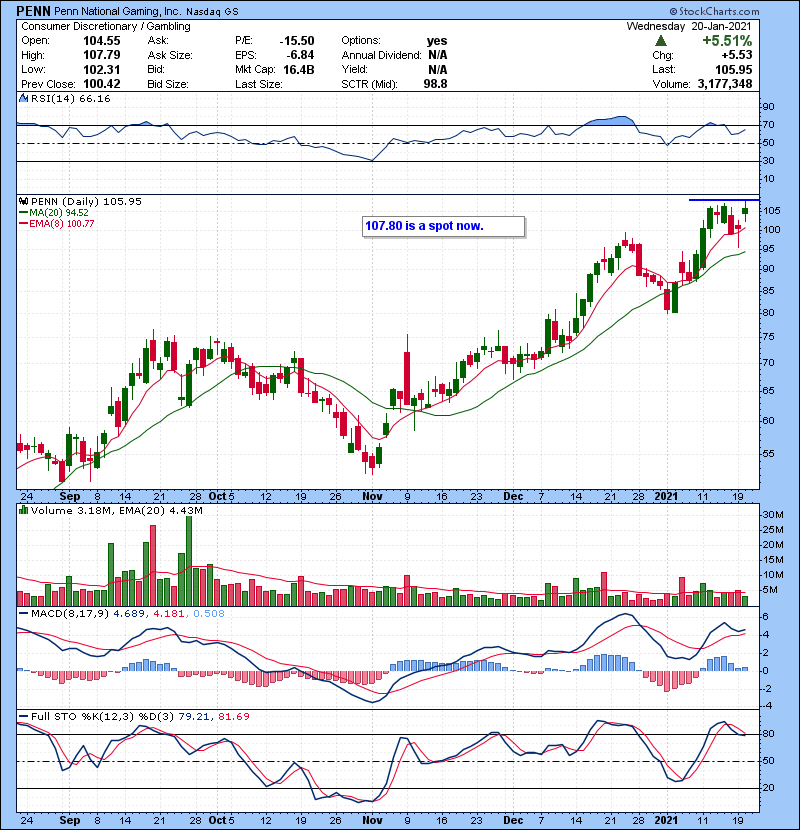Click the Volume 3.18M, EMA(20) 4.43M label

coord(116,510)
